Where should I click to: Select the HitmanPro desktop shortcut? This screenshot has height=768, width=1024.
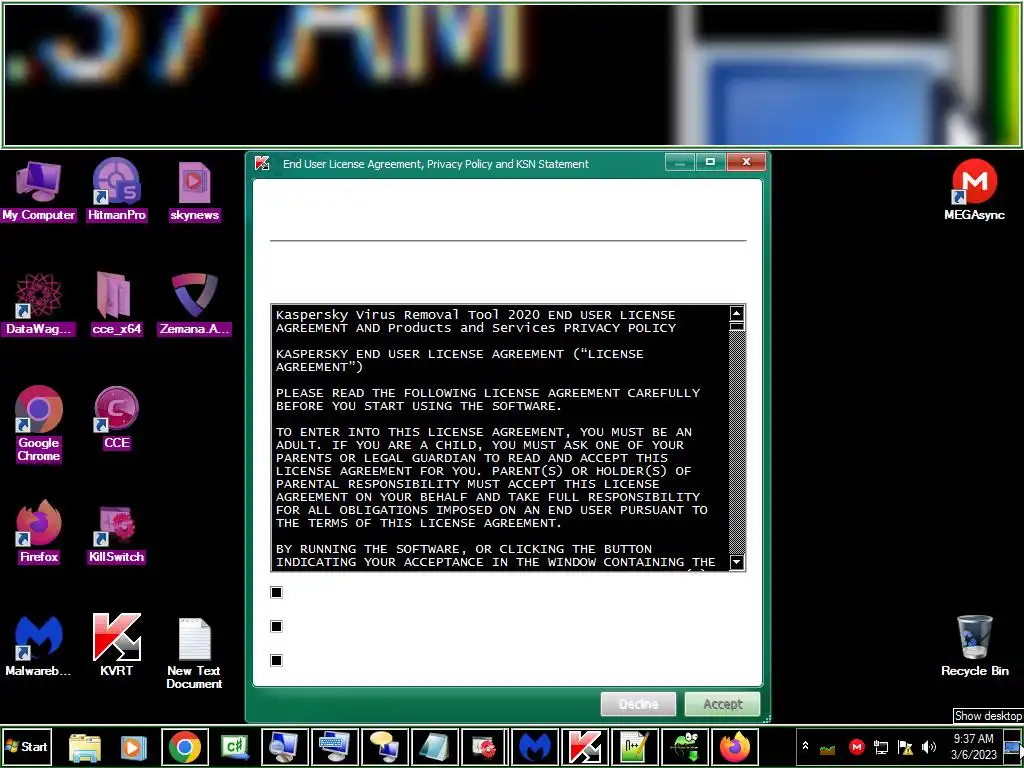click(x=116, y=191)
